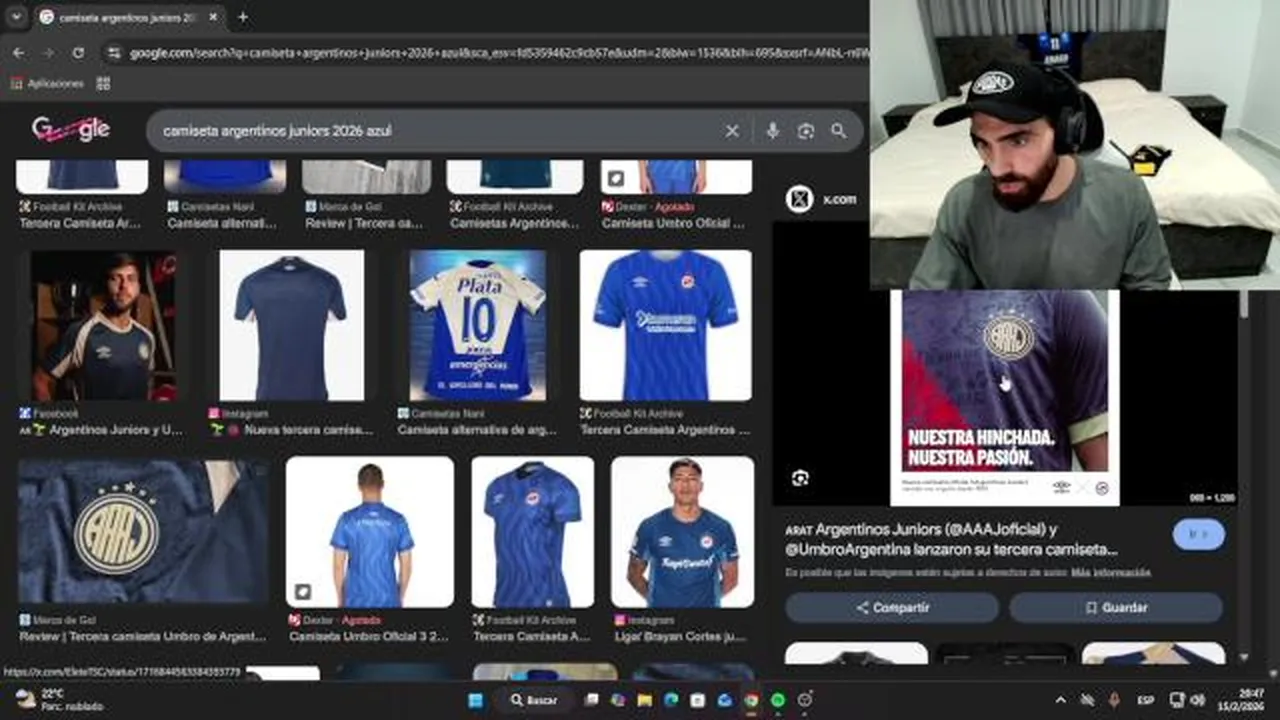Click the Compartir share button

pos(892,607)
